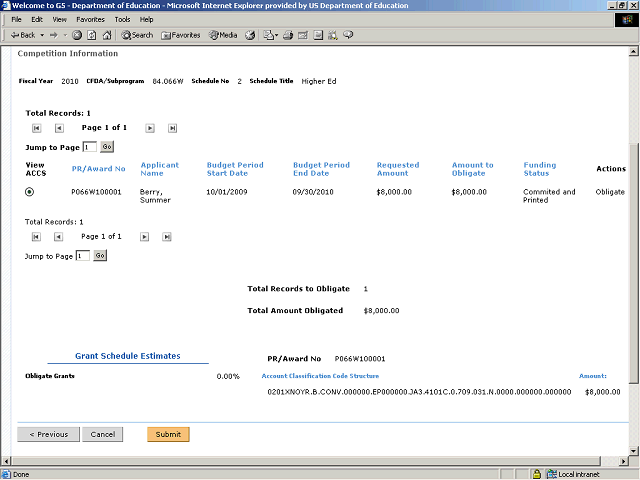Go to previous page in lower pager
640x480 pixels.
(58, 237)
